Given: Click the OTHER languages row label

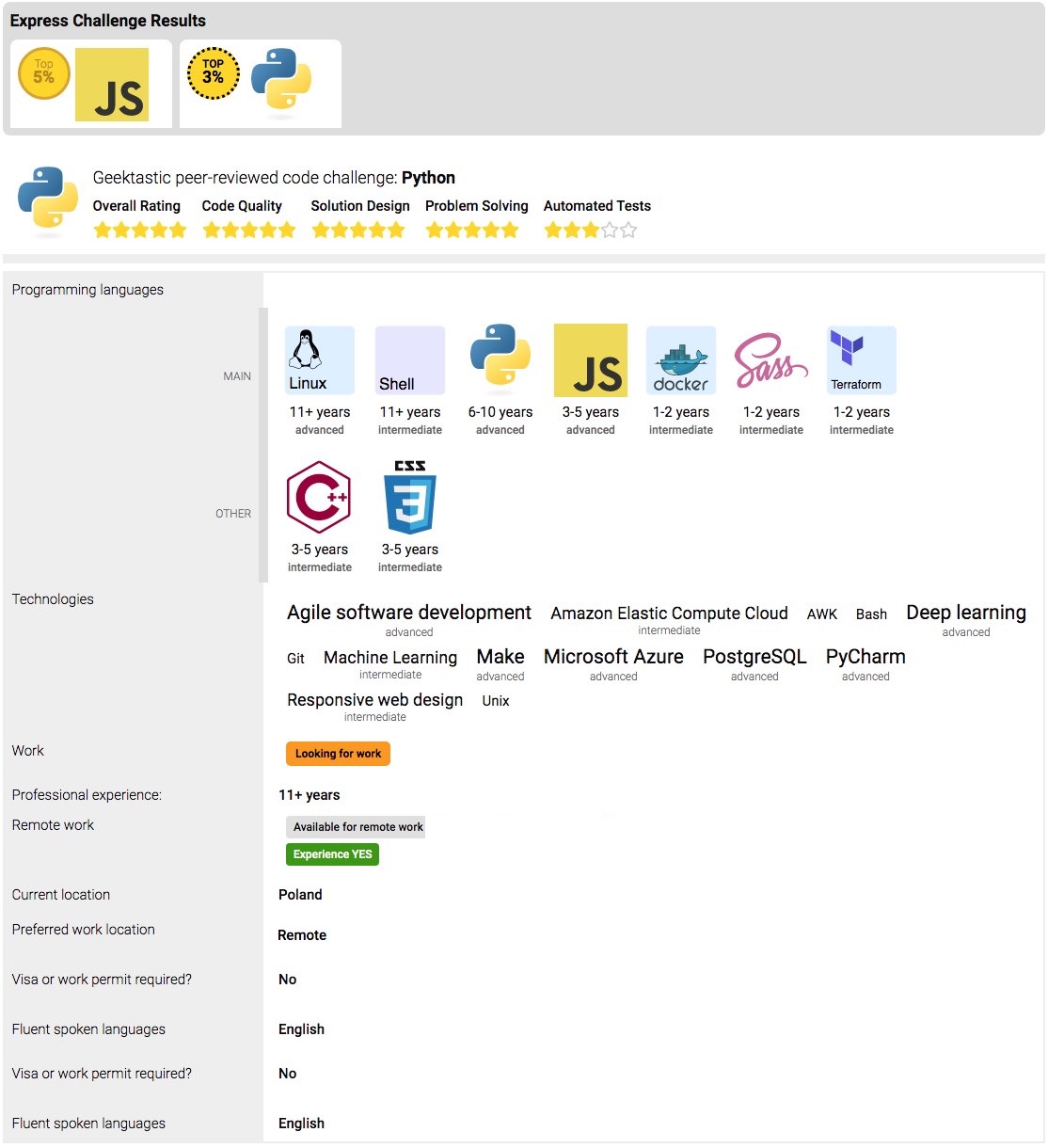Looking at the screenshot, I should [233, 514].
